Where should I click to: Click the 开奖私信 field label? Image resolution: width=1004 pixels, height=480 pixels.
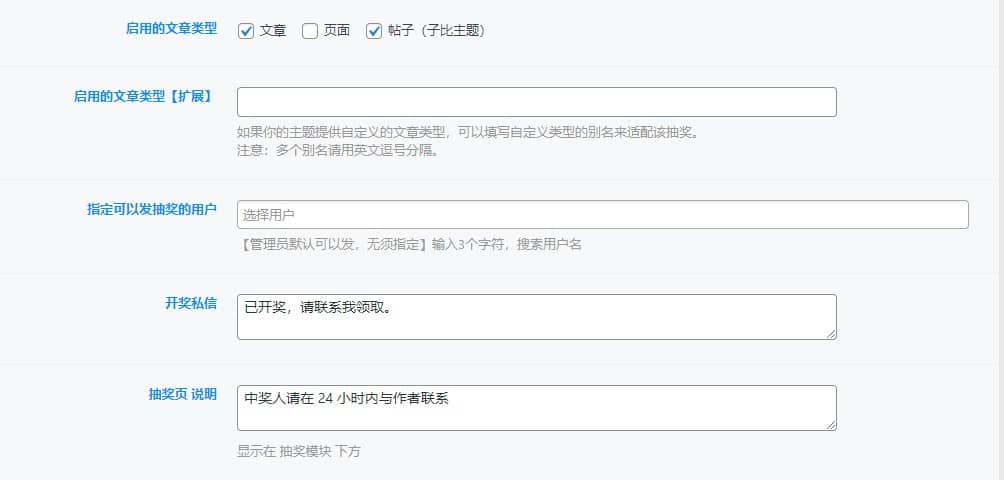191,303
